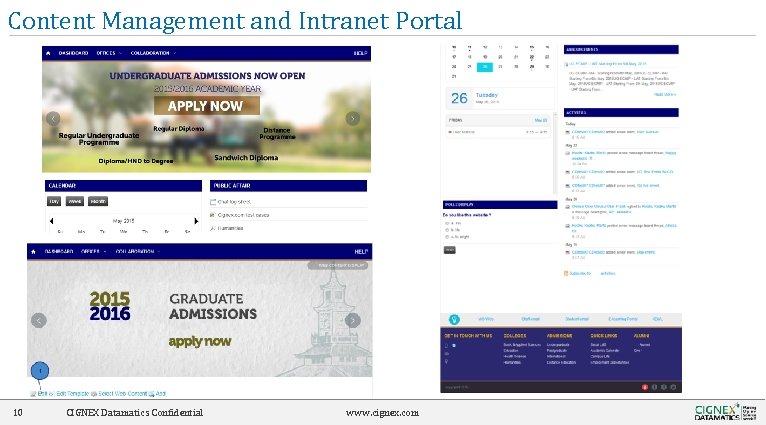The height and width of the screenshot is (425, 766).
Task: Click www.cignex.com in slide footer
Action: coord(382,413)
